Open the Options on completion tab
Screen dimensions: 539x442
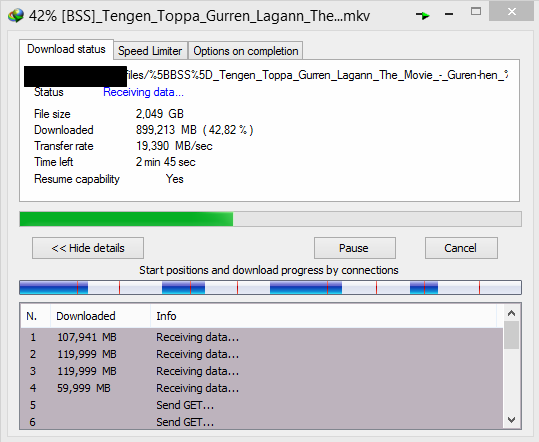click(245, 51)
